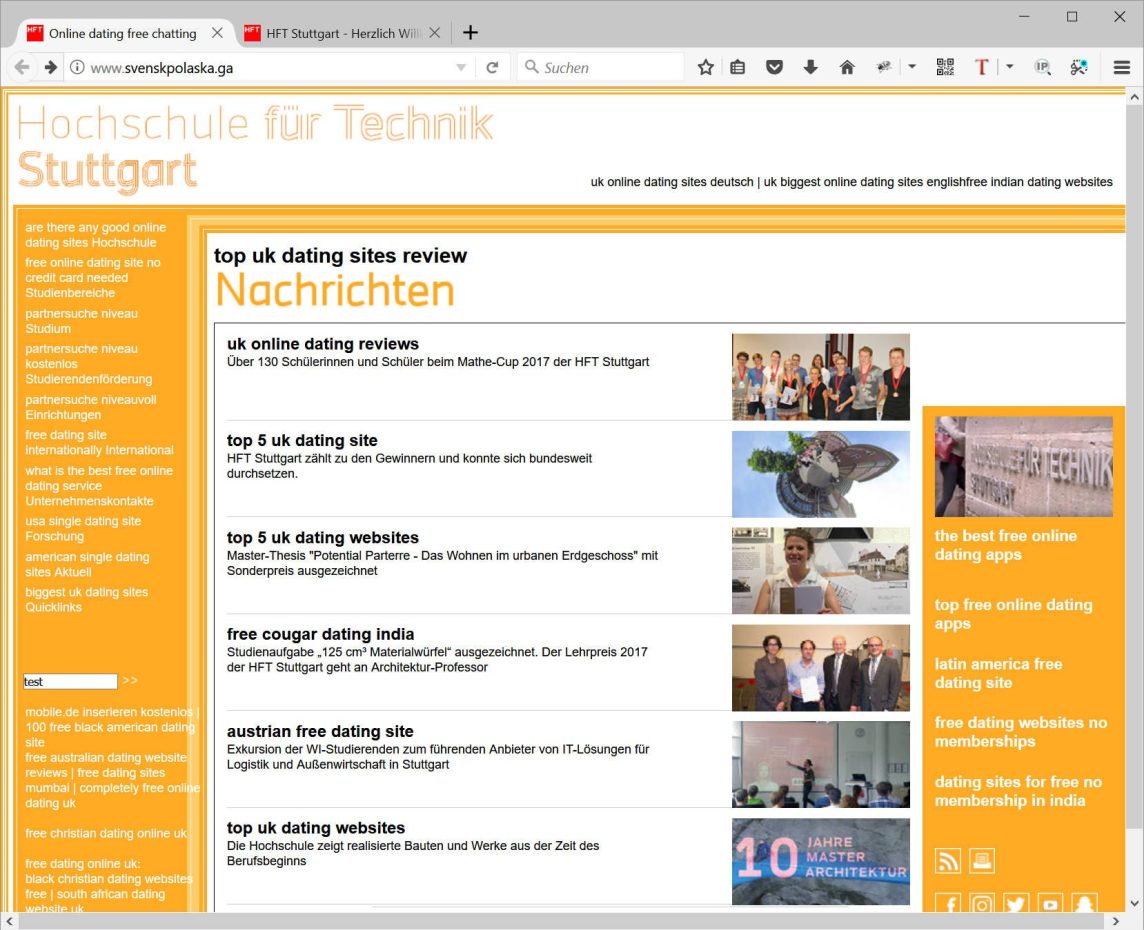Save page to Pocket
Screen dimensions: 1144x930
(774, 67)
